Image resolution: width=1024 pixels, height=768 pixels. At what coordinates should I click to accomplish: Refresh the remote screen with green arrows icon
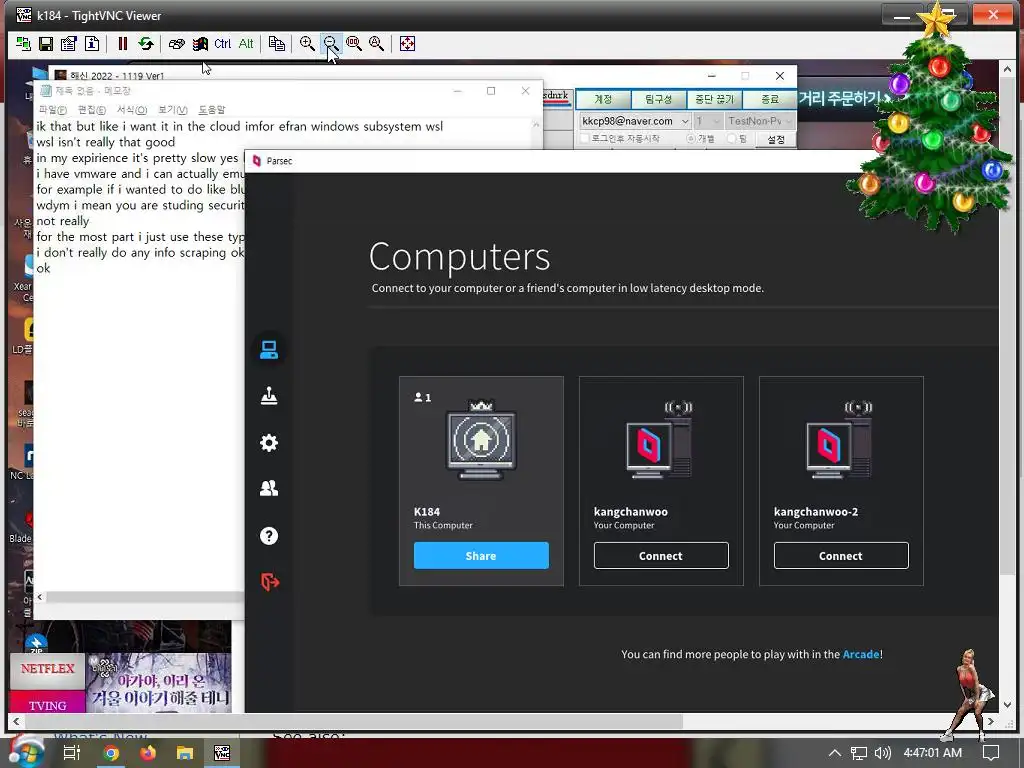coord(146,44)
